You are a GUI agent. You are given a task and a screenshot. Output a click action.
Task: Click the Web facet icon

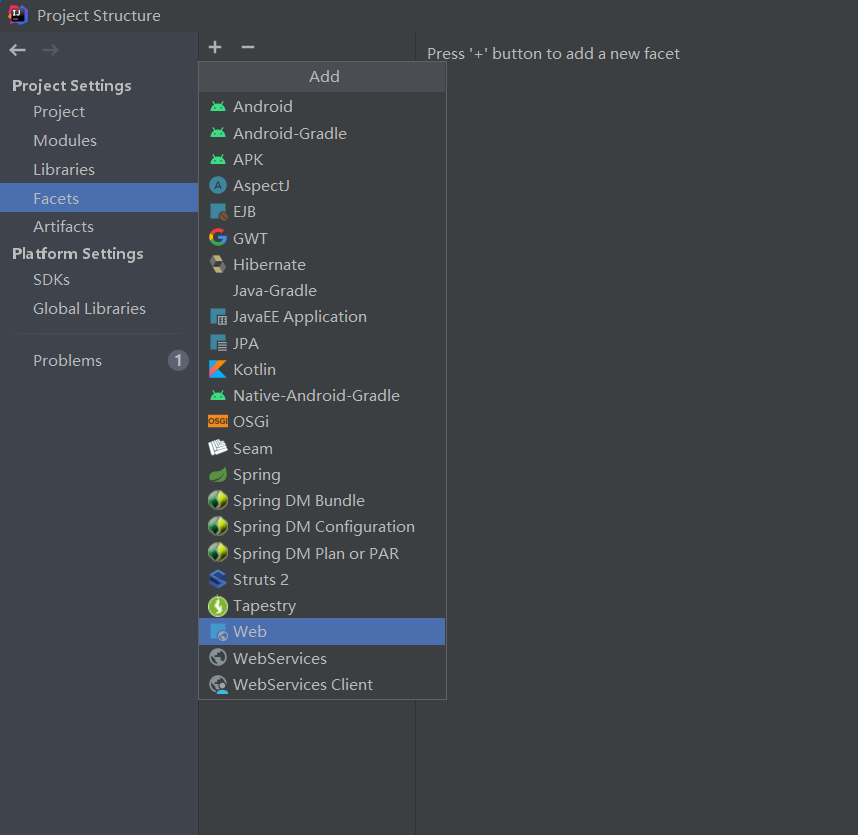219,632
